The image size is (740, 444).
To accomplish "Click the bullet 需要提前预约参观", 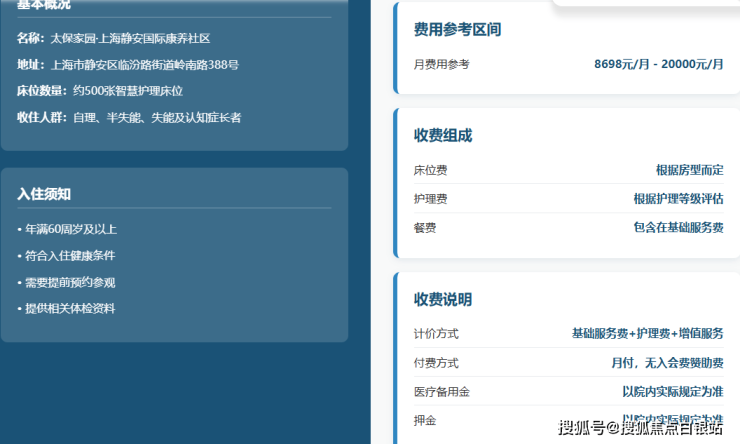I will point(70,283).
